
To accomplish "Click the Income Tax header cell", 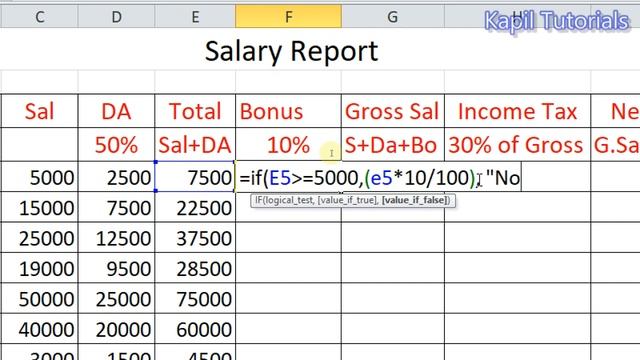I will 518,111.
